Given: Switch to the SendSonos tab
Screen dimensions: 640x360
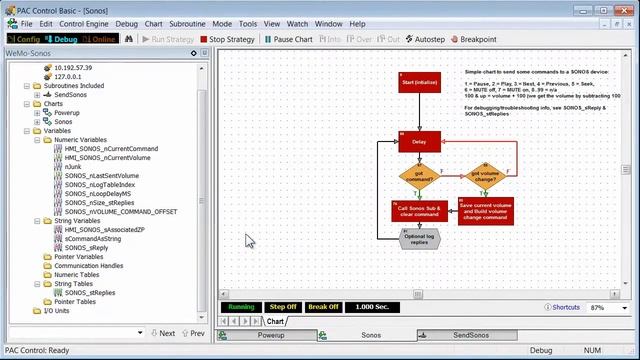Looking at the screenshot, I should [467, 335].
